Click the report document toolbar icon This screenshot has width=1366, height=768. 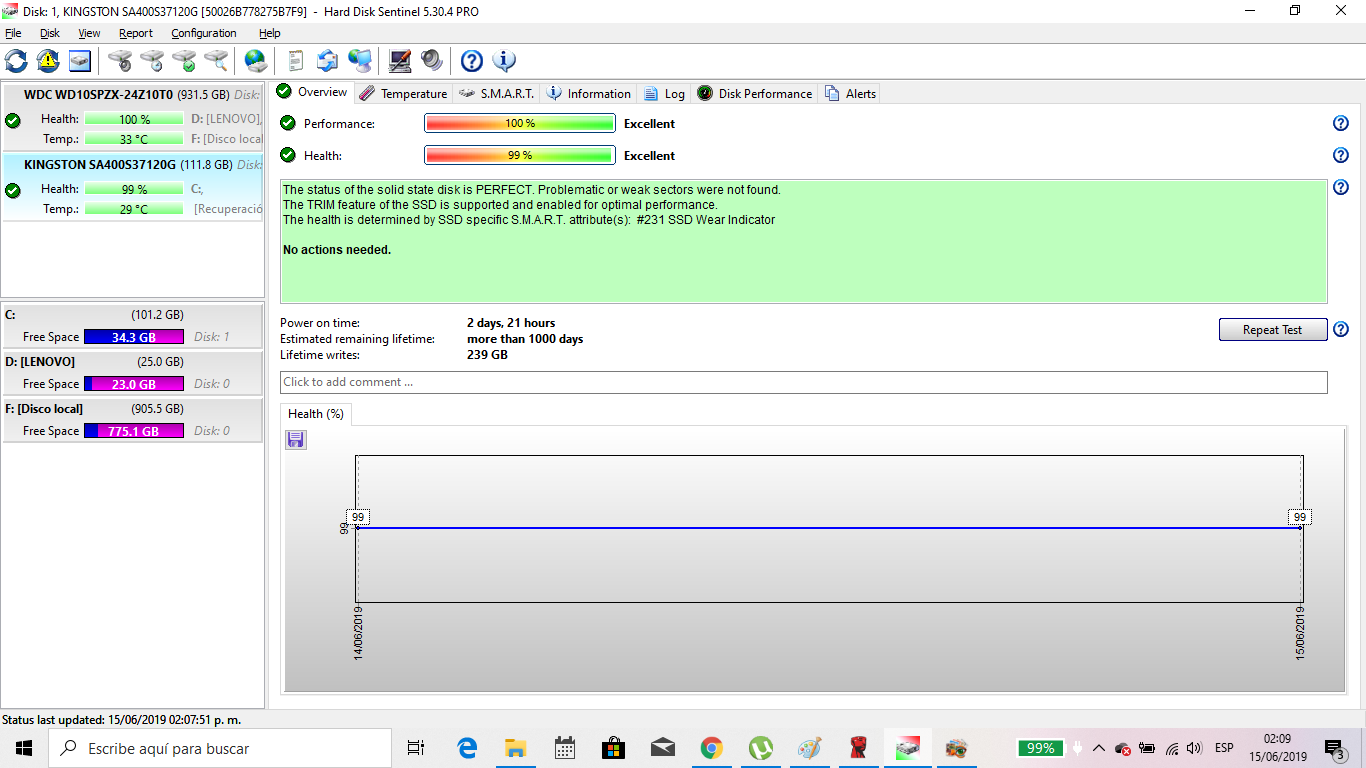click(x=296, y=61)
